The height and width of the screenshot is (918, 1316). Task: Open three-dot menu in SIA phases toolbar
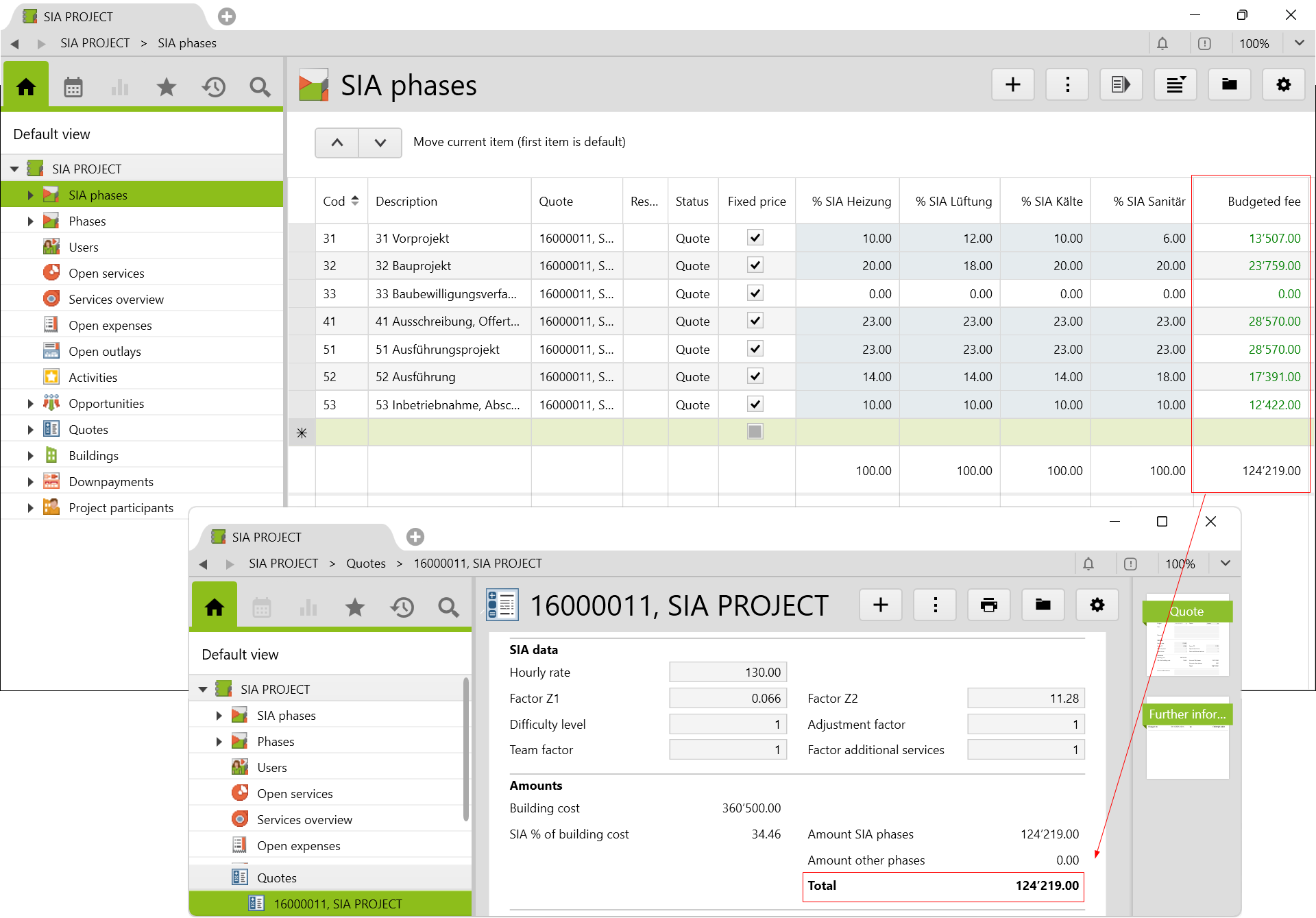[x=1067, y=84]
